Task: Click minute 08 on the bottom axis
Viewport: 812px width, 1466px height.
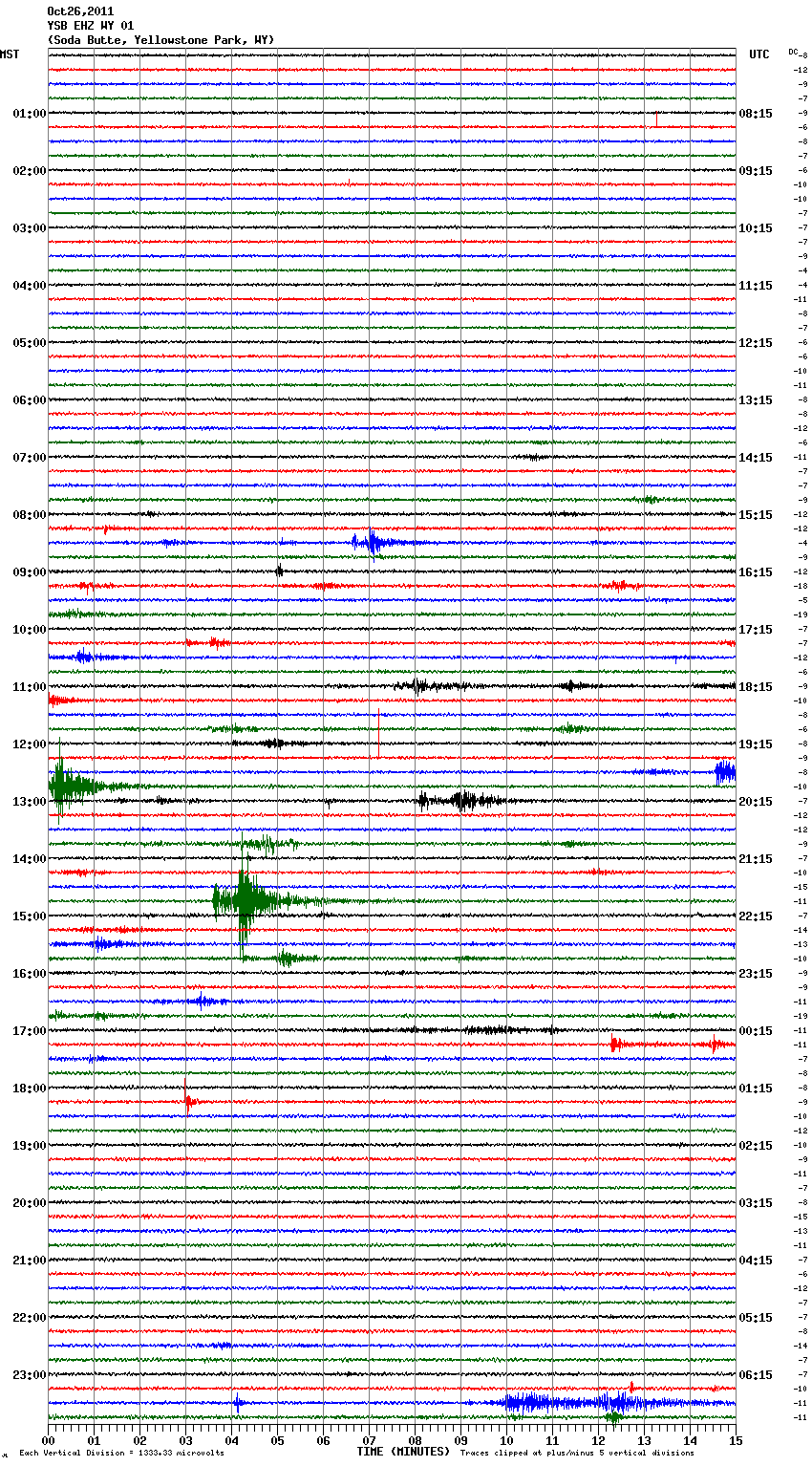Action: [415, 1440]
